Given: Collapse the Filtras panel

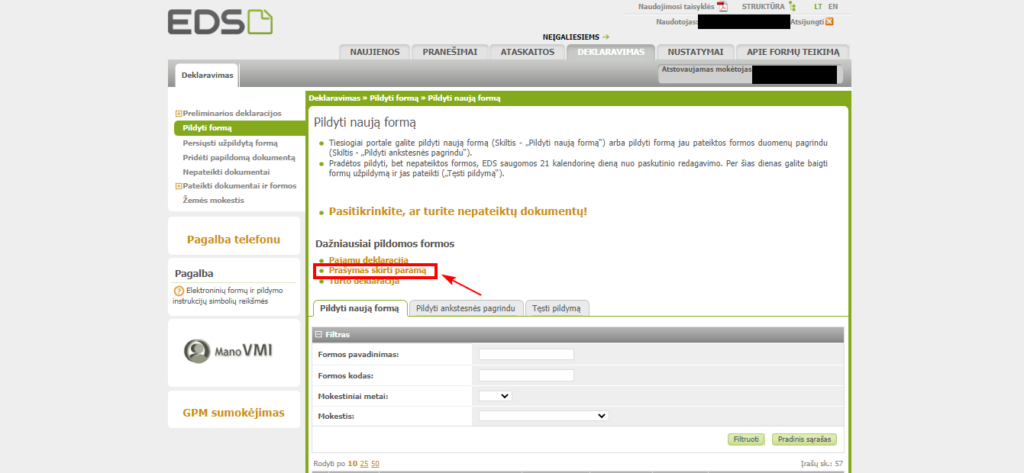Looking at the screenshot, I should coord(319,334).
